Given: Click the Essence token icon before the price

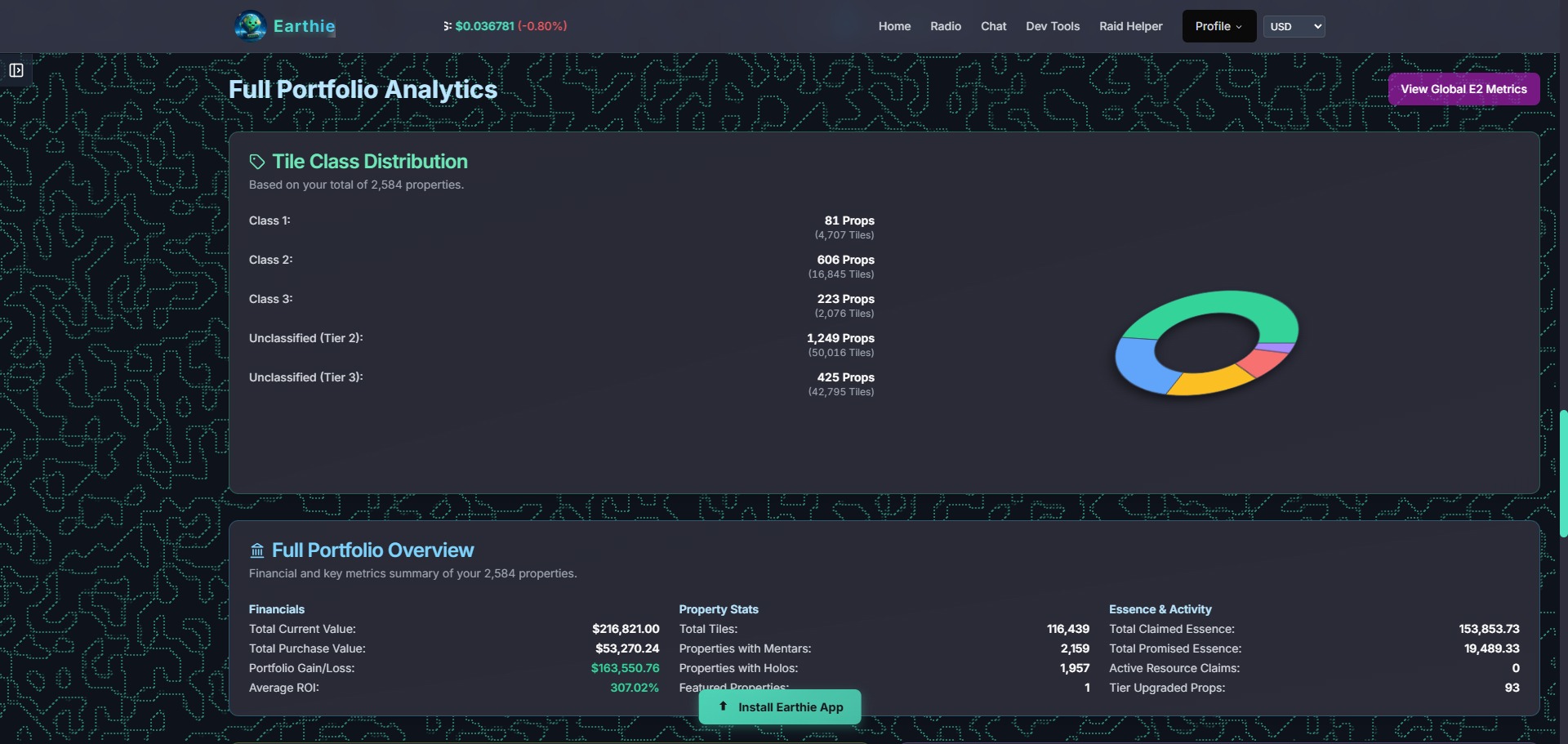Looking at the screenshot, I should pos(448,26).
